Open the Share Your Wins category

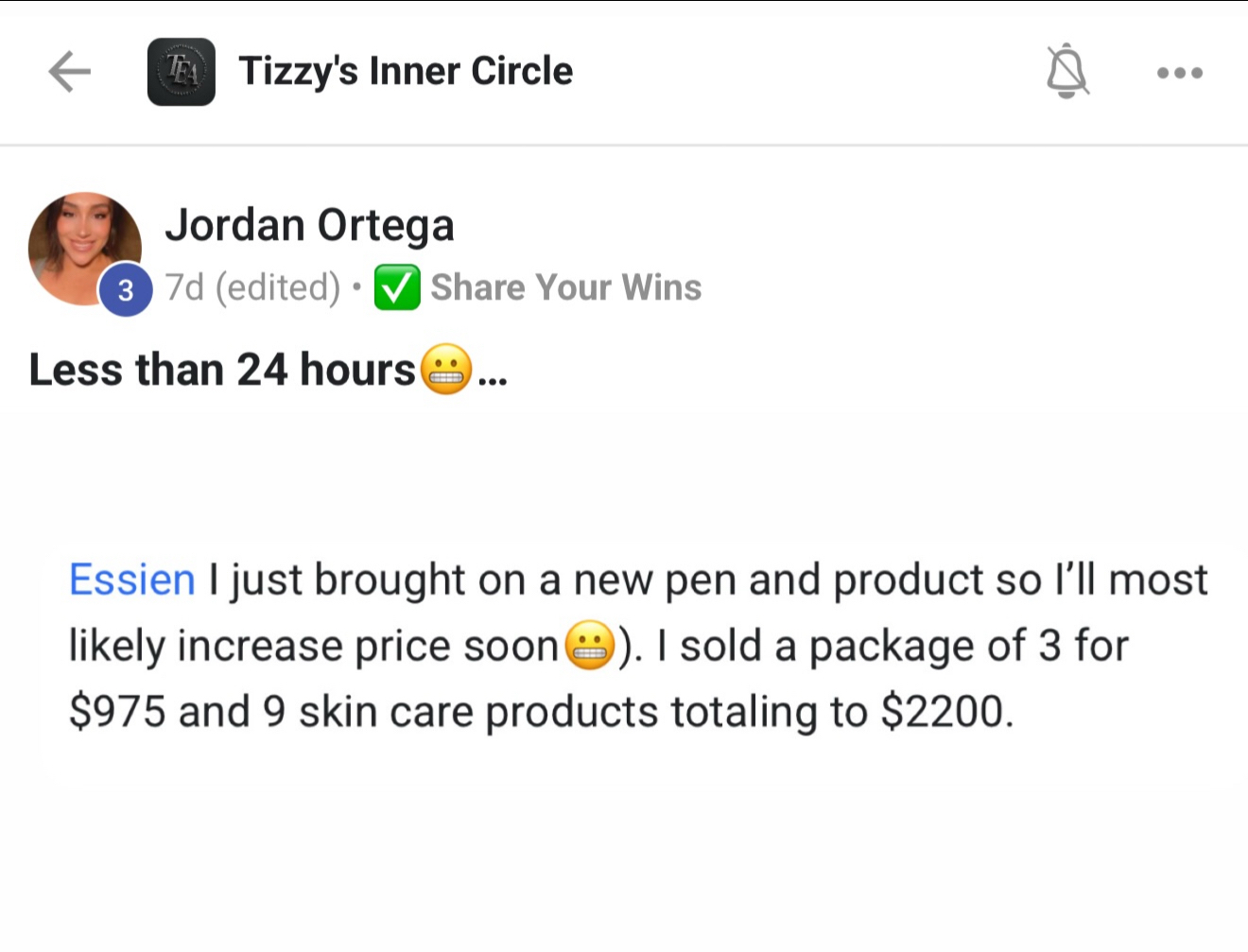pos(565,287)
